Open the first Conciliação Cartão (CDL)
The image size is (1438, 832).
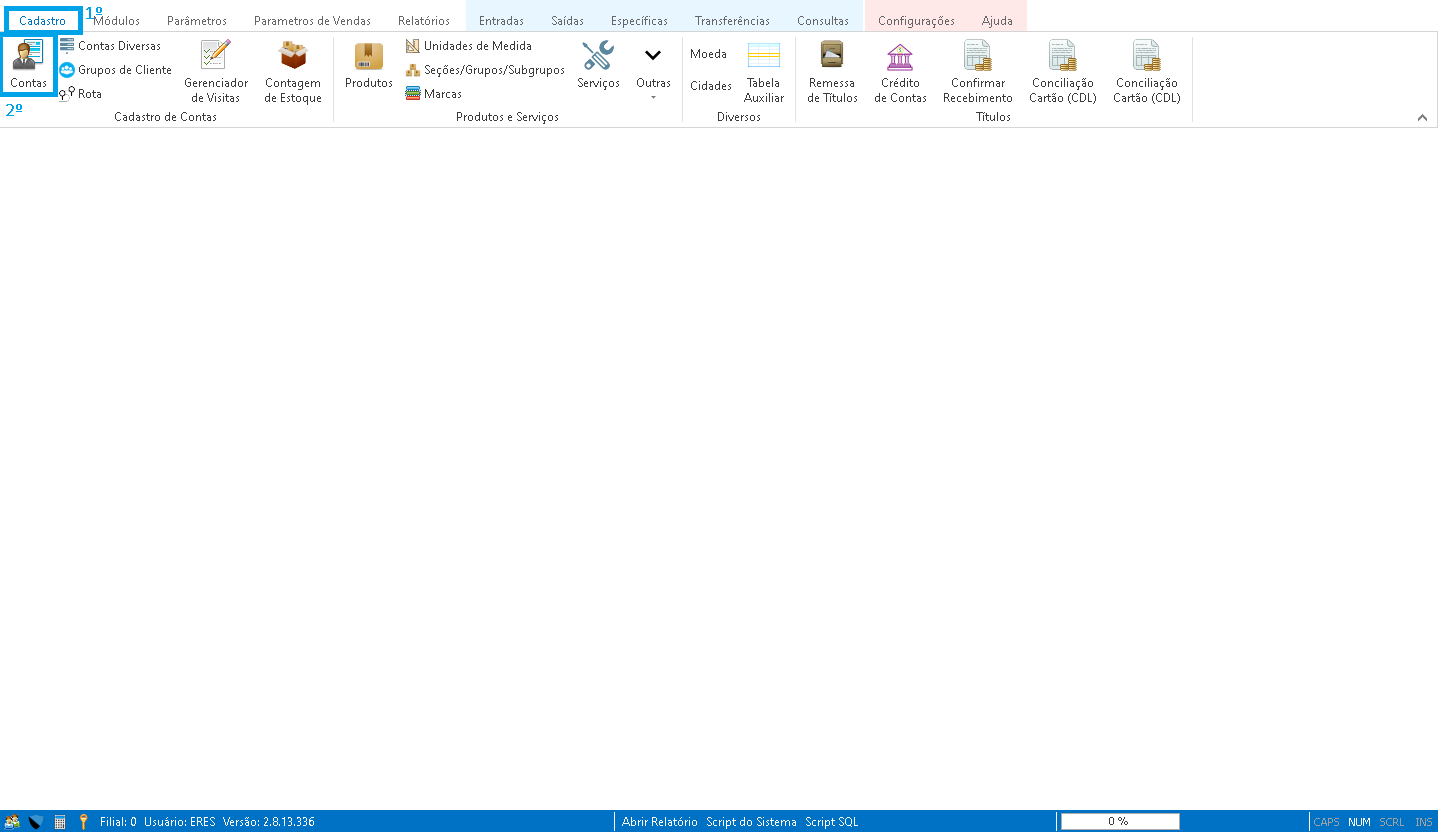coord(1063,71)
